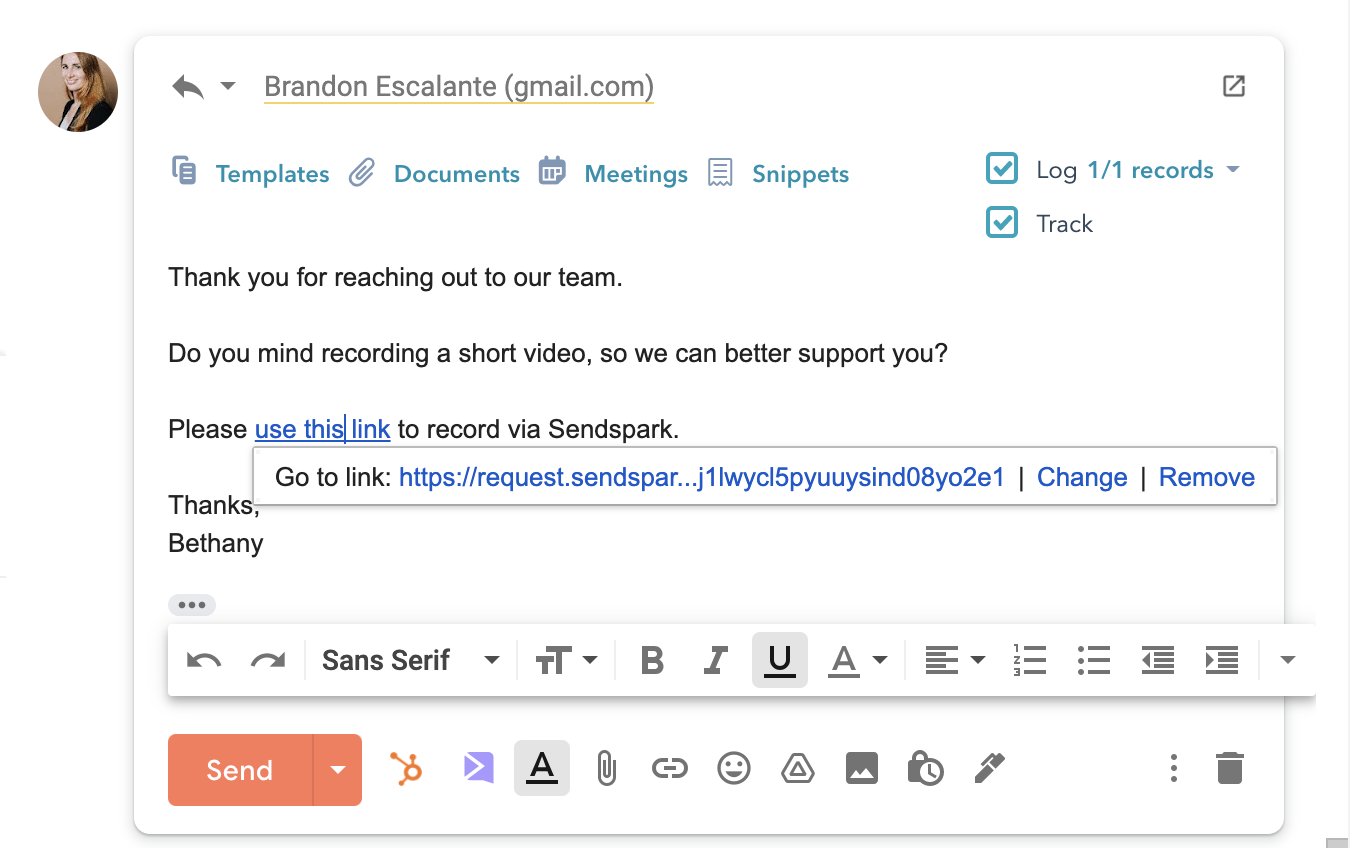
Task: Open the text size dropdown
Action: pyautogui.click(x=566, y=660)
